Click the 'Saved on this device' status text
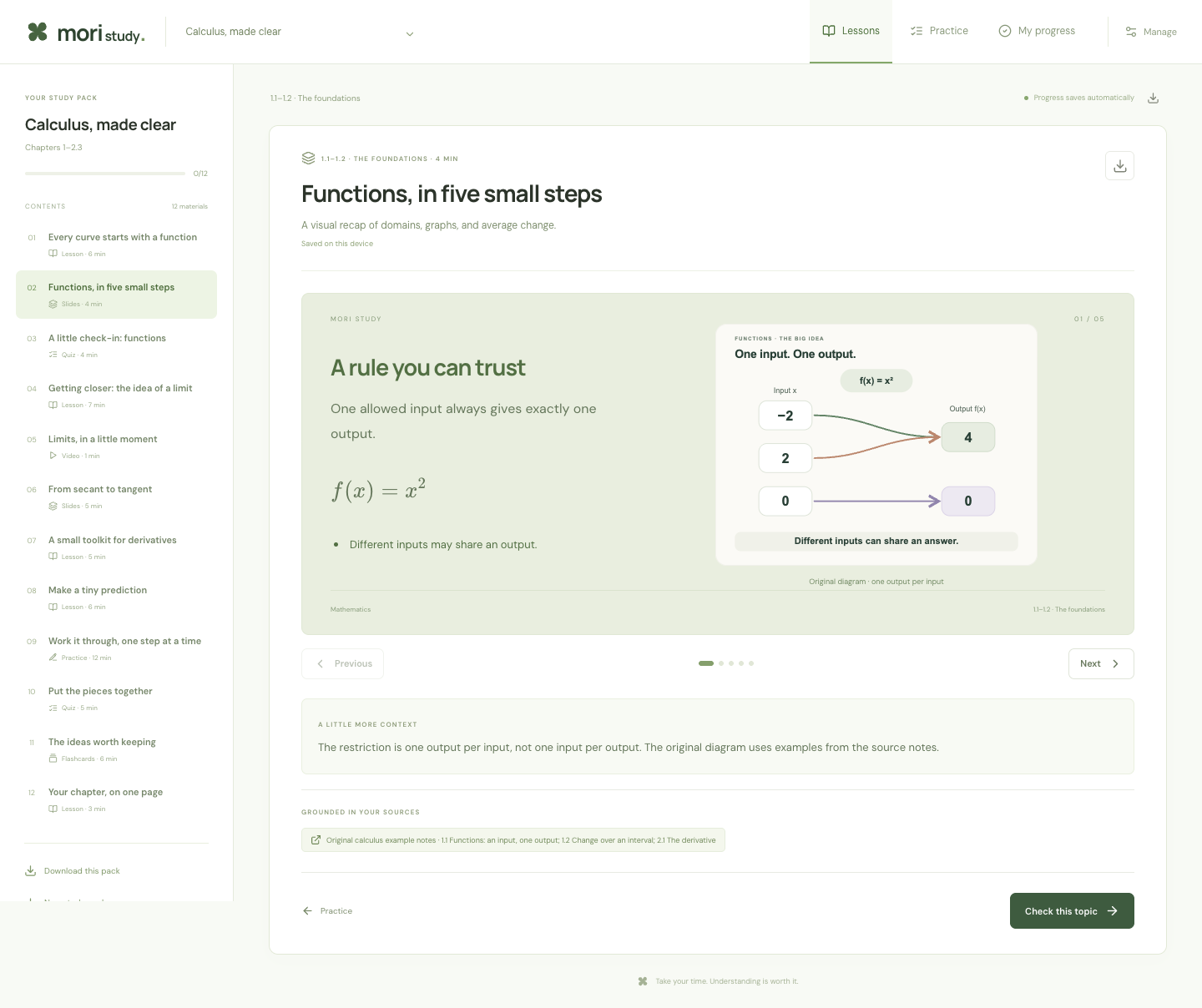This screenshot has height=1008, width=1202. click(x=337, y=244)
